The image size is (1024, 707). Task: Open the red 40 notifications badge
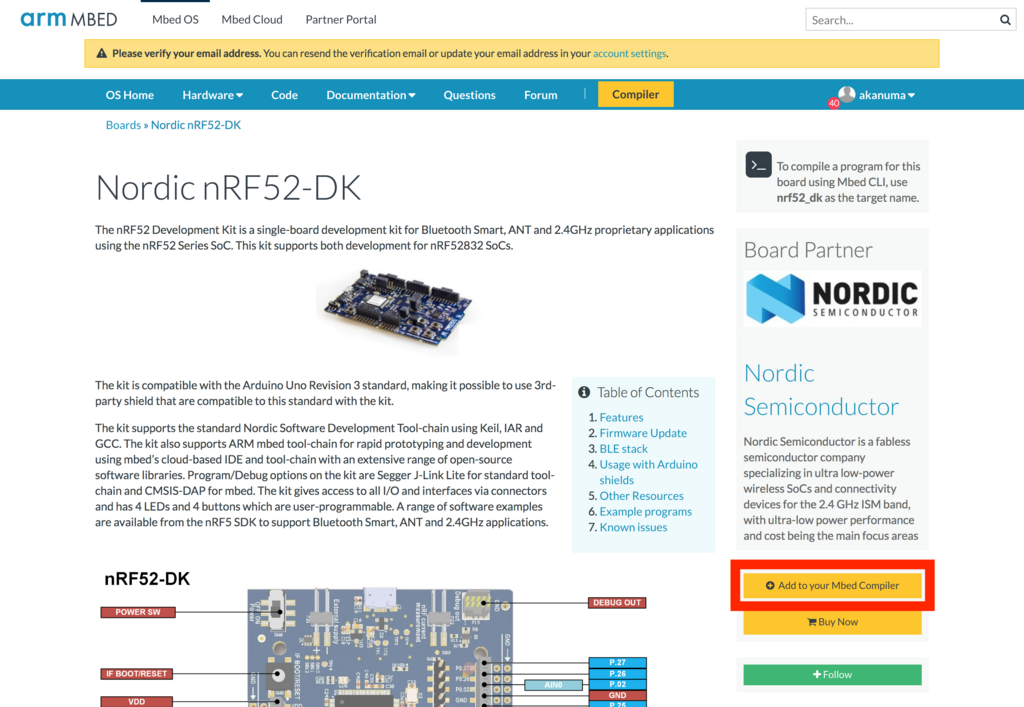point(834,103)
